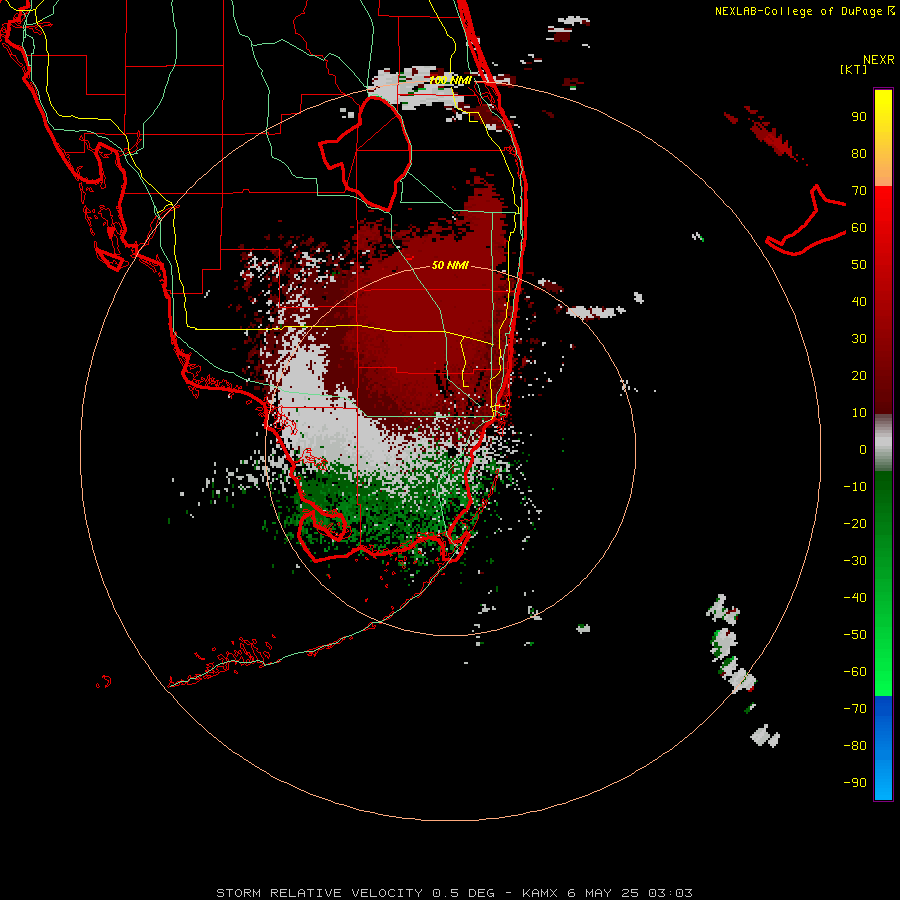Click the 70 value on the velocity scale
The height and width of the screenshot is (900, 900).
tap(859, 191)
